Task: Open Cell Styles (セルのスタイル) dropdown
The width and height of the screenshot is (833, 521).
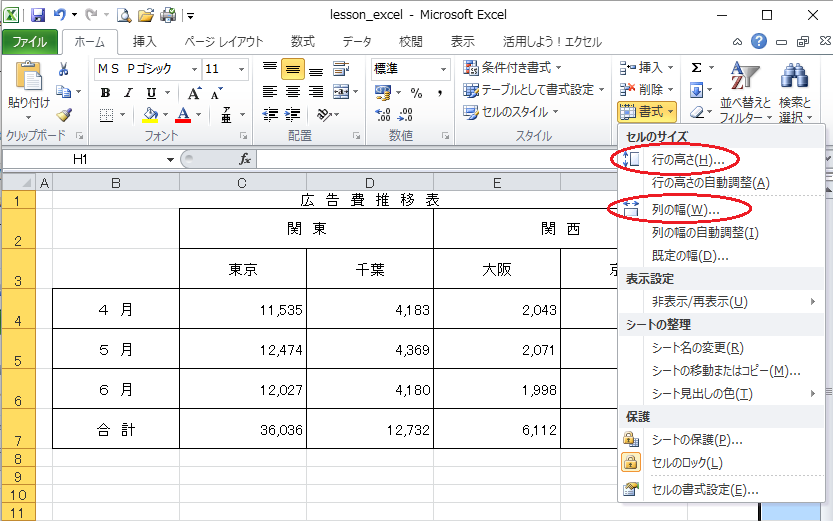Action: click(511, 112)
